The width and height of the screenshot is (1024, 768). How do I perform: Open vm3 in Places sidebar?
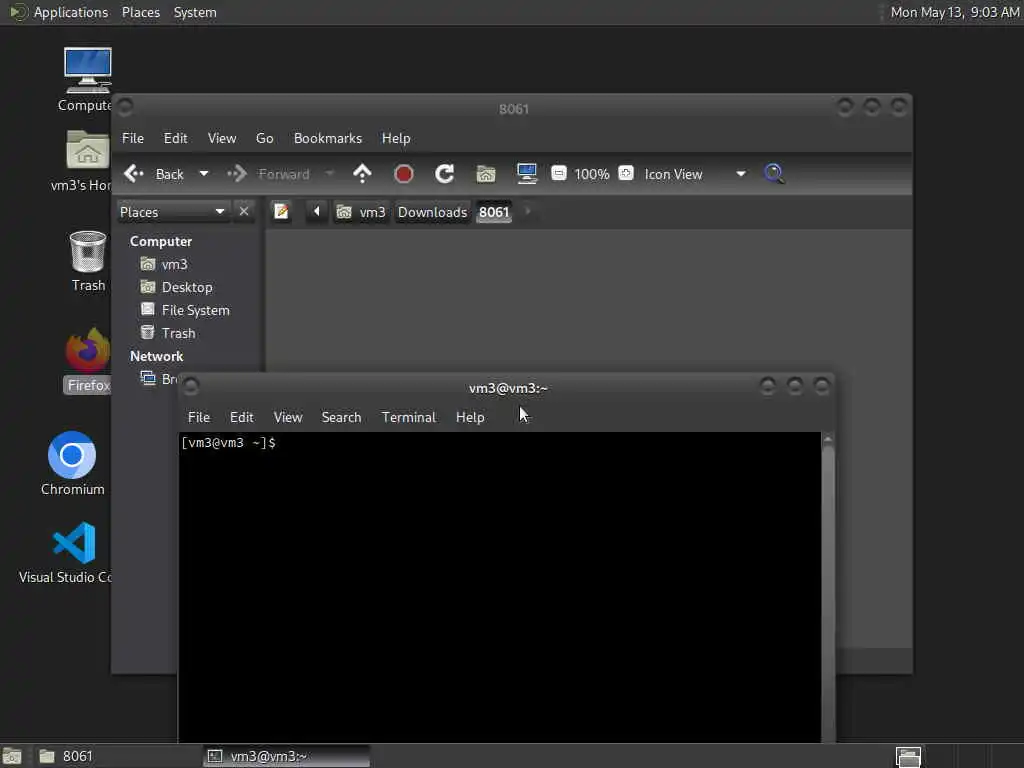[174, 264]
